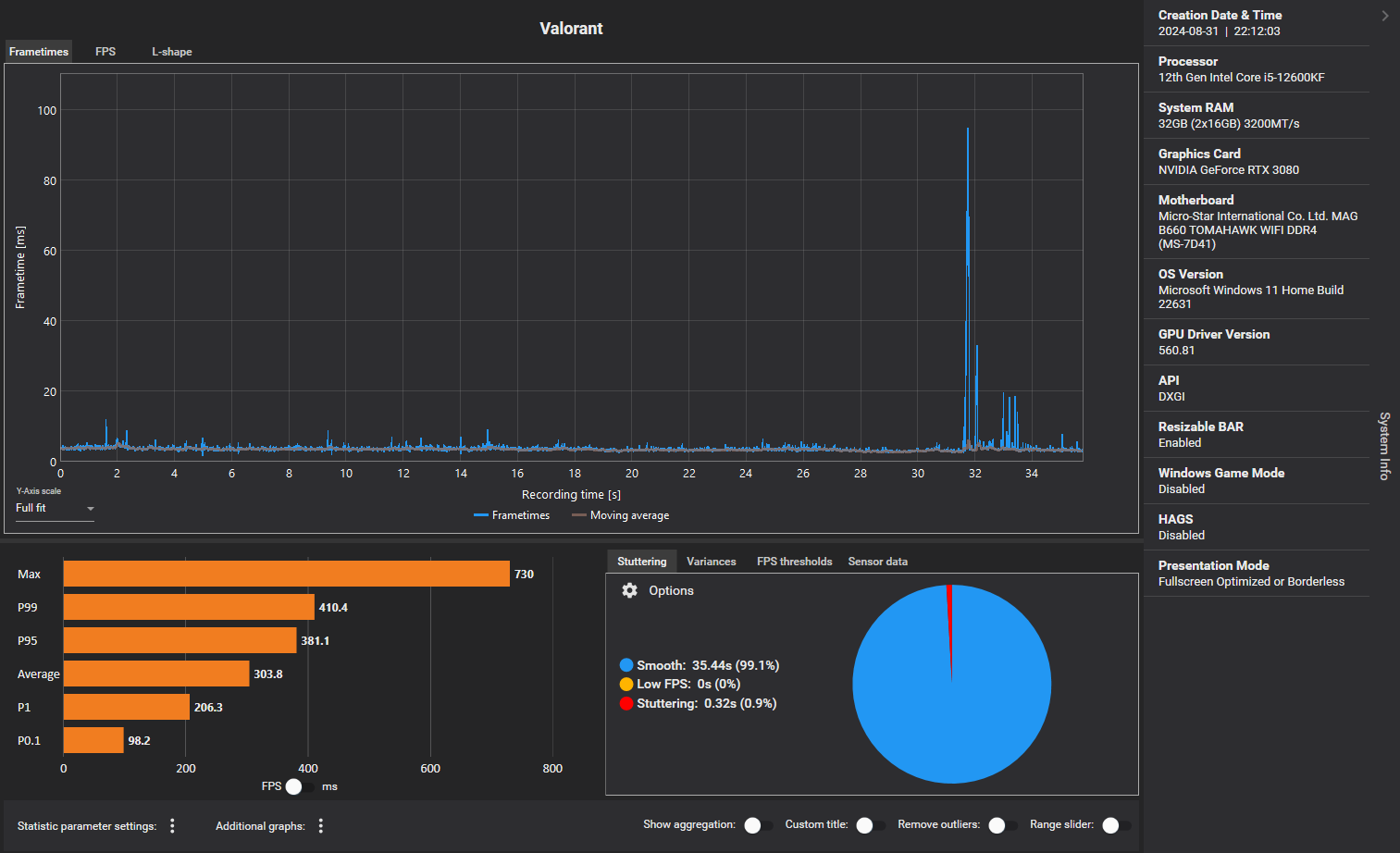Screen dimensions: 1400x853
Task: Enable Show aggregation switch
Action: pos(759,825)
